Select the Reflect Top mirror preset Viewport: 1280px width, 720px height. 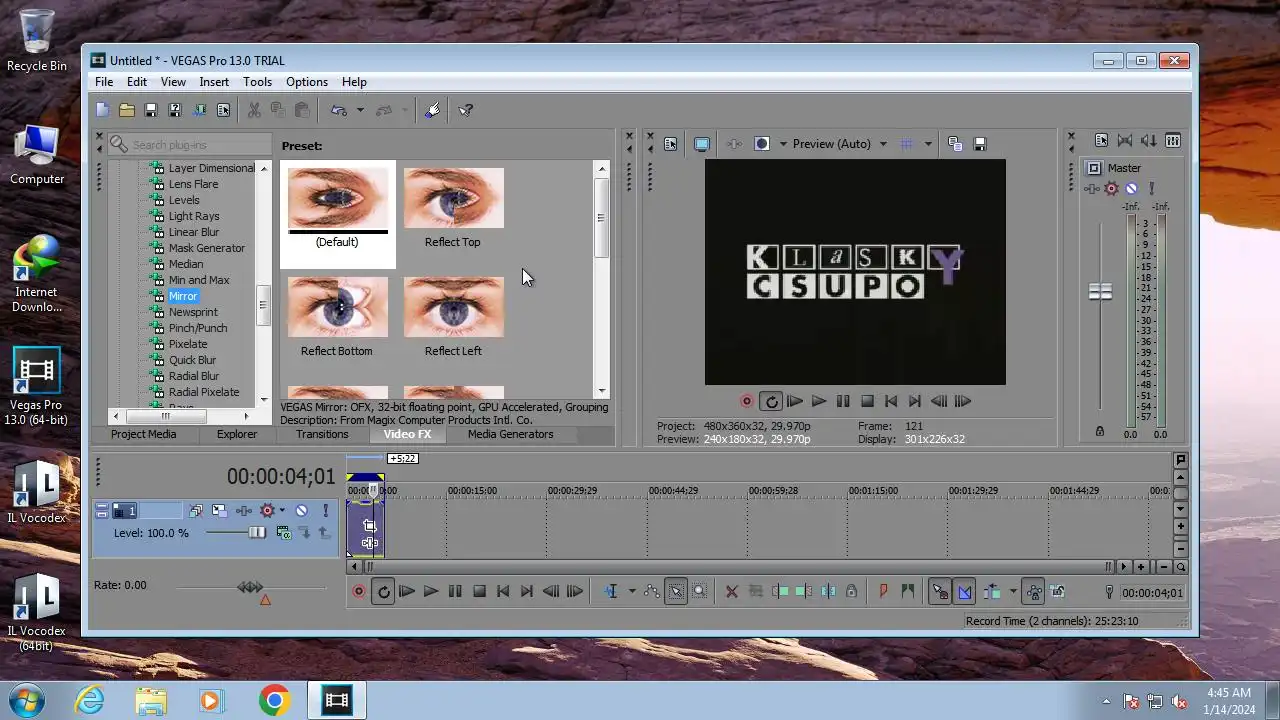point(453,207)
